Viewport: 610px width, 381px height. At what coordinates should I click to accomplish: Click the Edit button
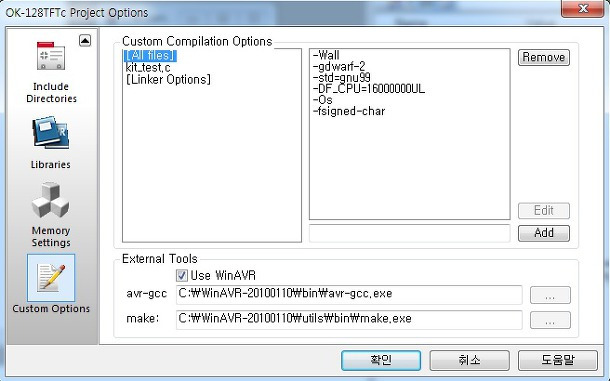tap(543, 211)
